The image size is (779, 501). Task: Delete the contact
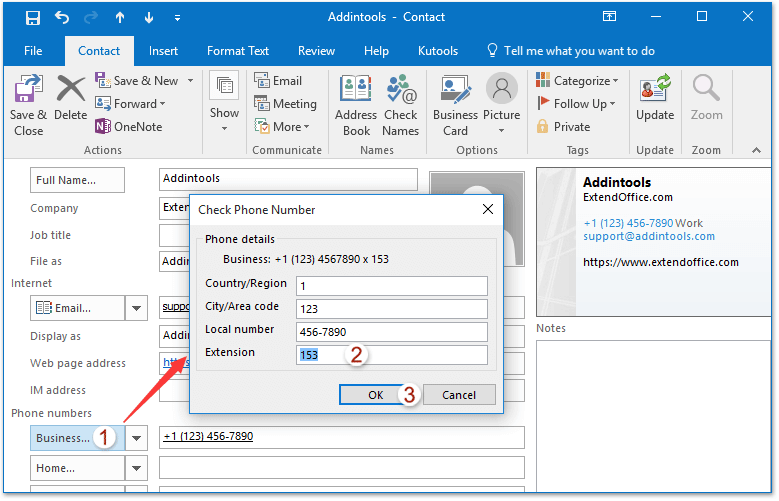point(71,98)
